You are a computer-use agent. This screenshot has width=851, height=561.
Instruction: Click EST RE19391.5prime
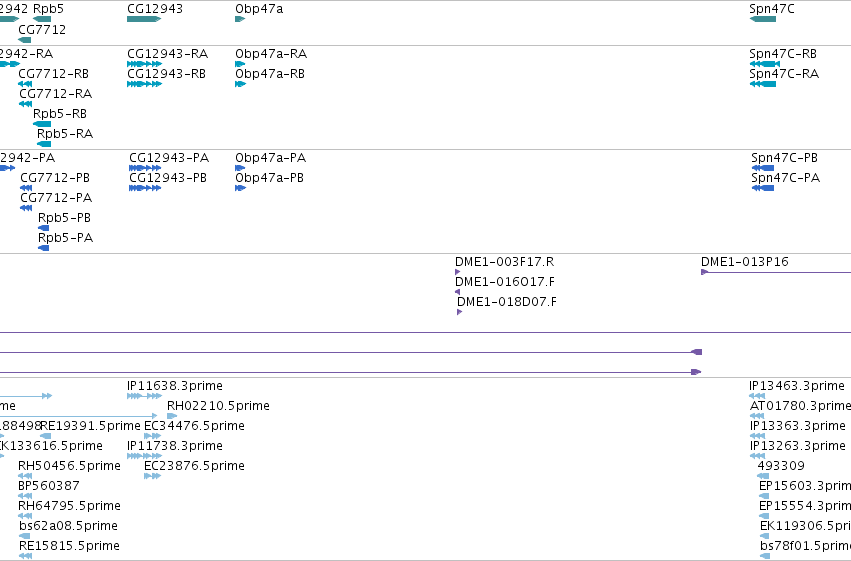click(x=46, y=436)
